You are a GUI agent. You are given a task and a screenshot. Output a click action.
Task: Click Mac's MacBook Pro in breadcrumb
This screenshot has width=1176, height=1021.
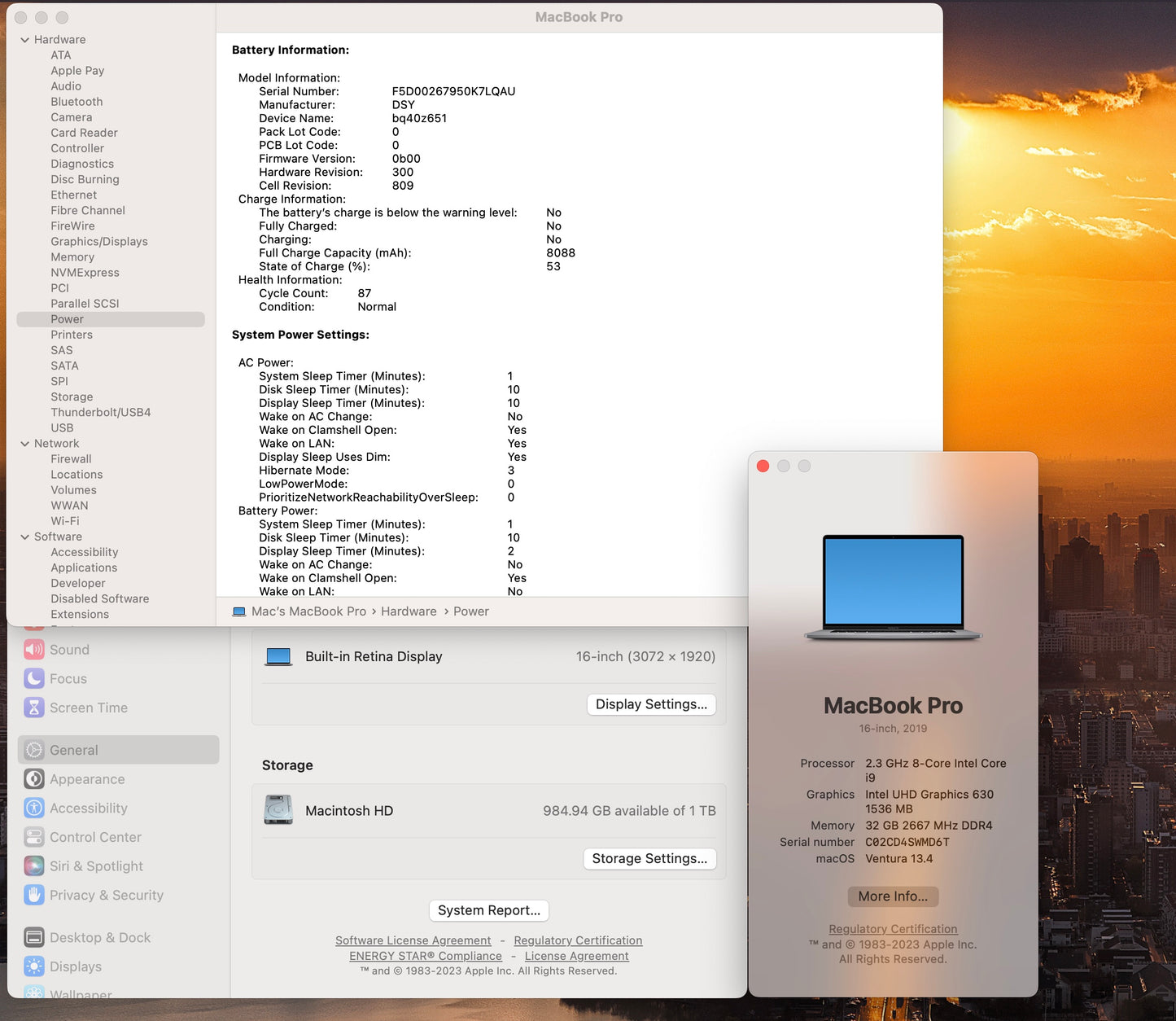coord(308,611)
